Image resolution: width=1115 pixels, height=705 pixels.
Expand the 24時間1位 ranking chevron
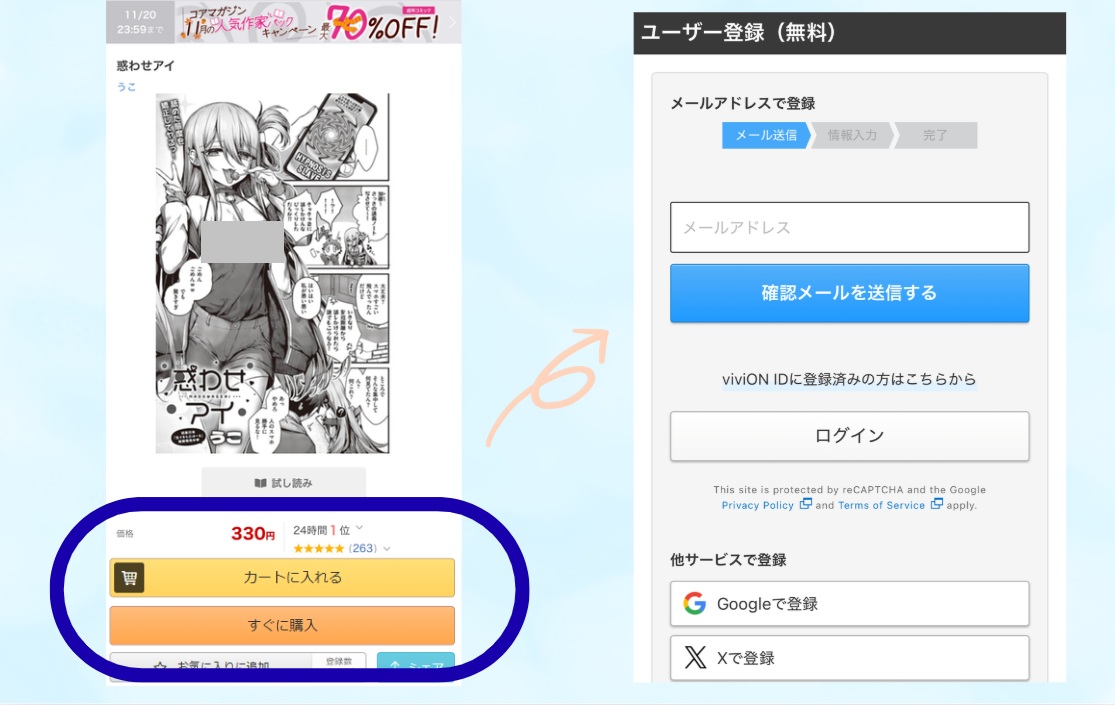coord(360,528)
